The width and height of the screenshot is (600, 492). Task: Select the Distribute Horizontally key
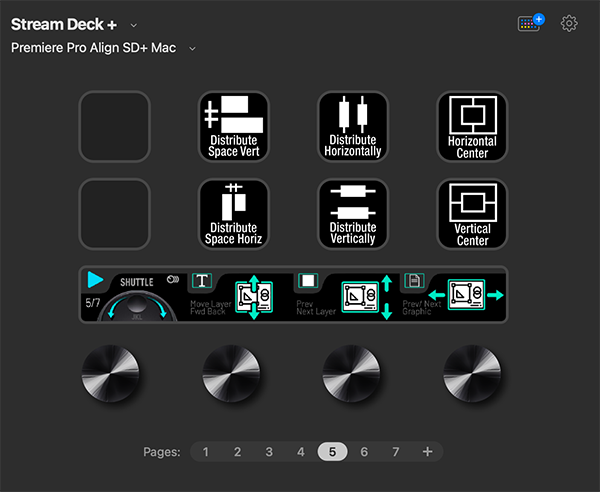(353, 127)
